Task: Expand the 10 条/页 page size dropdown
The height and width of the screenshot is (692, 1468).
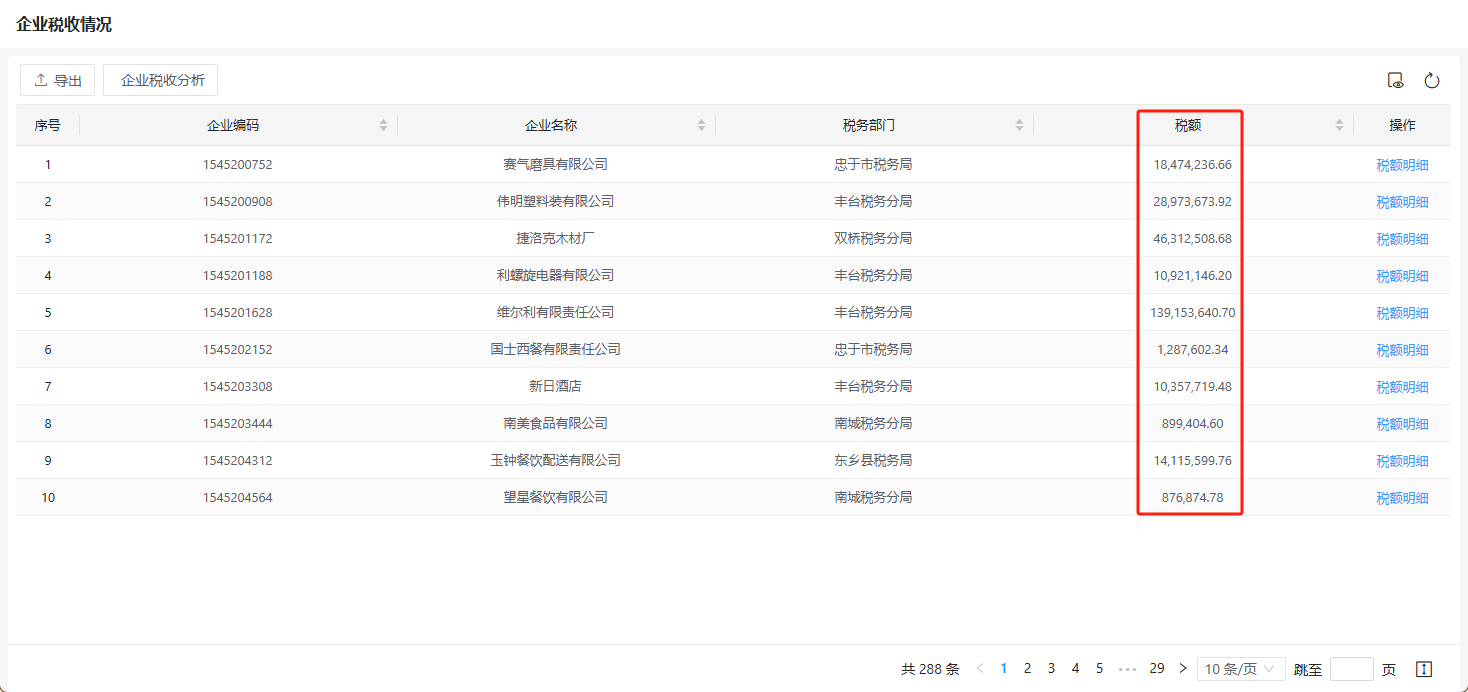Action: (1240, 669)
